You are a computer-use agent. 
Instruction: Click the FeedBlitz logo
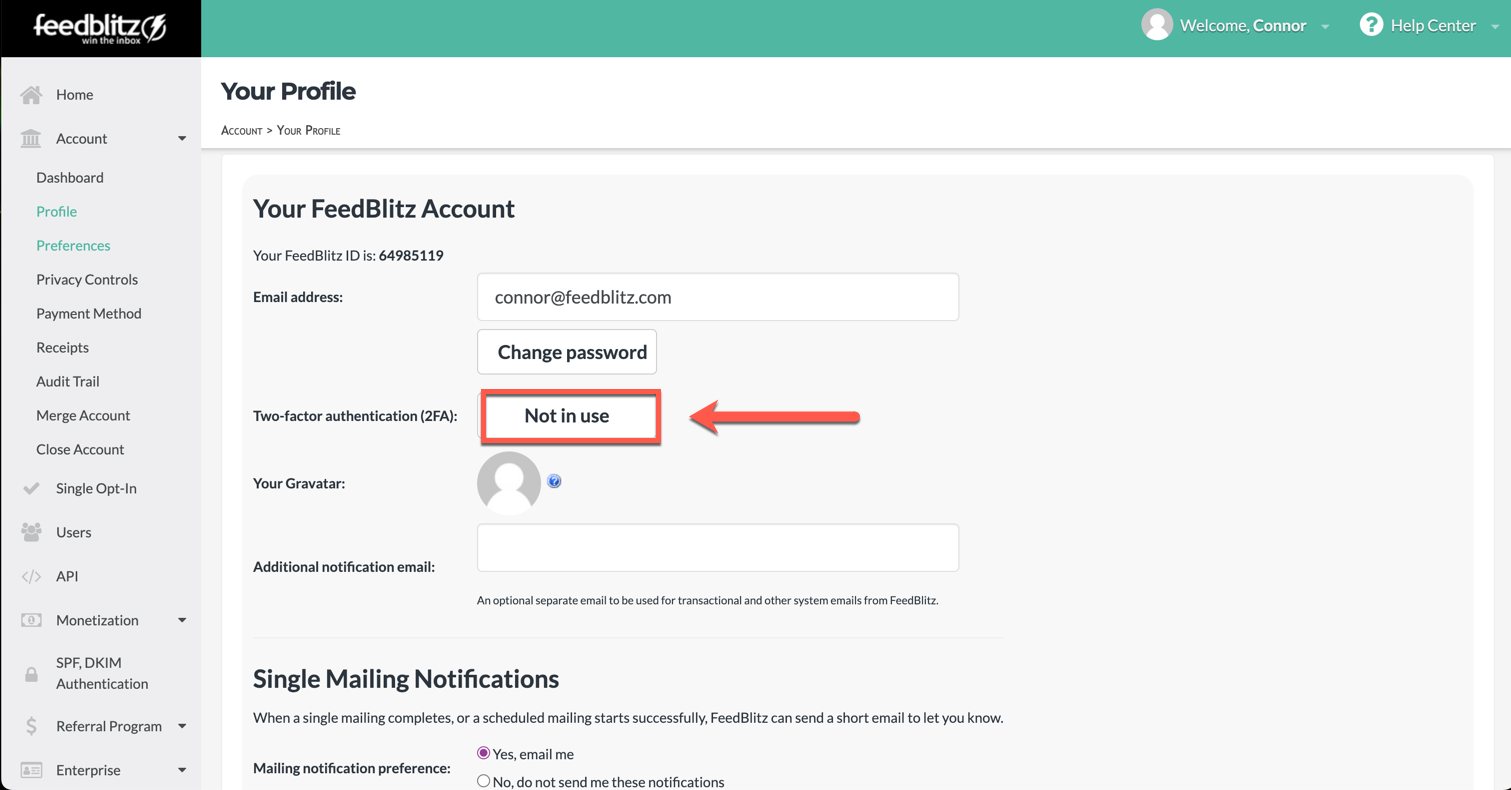tap(100, 28)
